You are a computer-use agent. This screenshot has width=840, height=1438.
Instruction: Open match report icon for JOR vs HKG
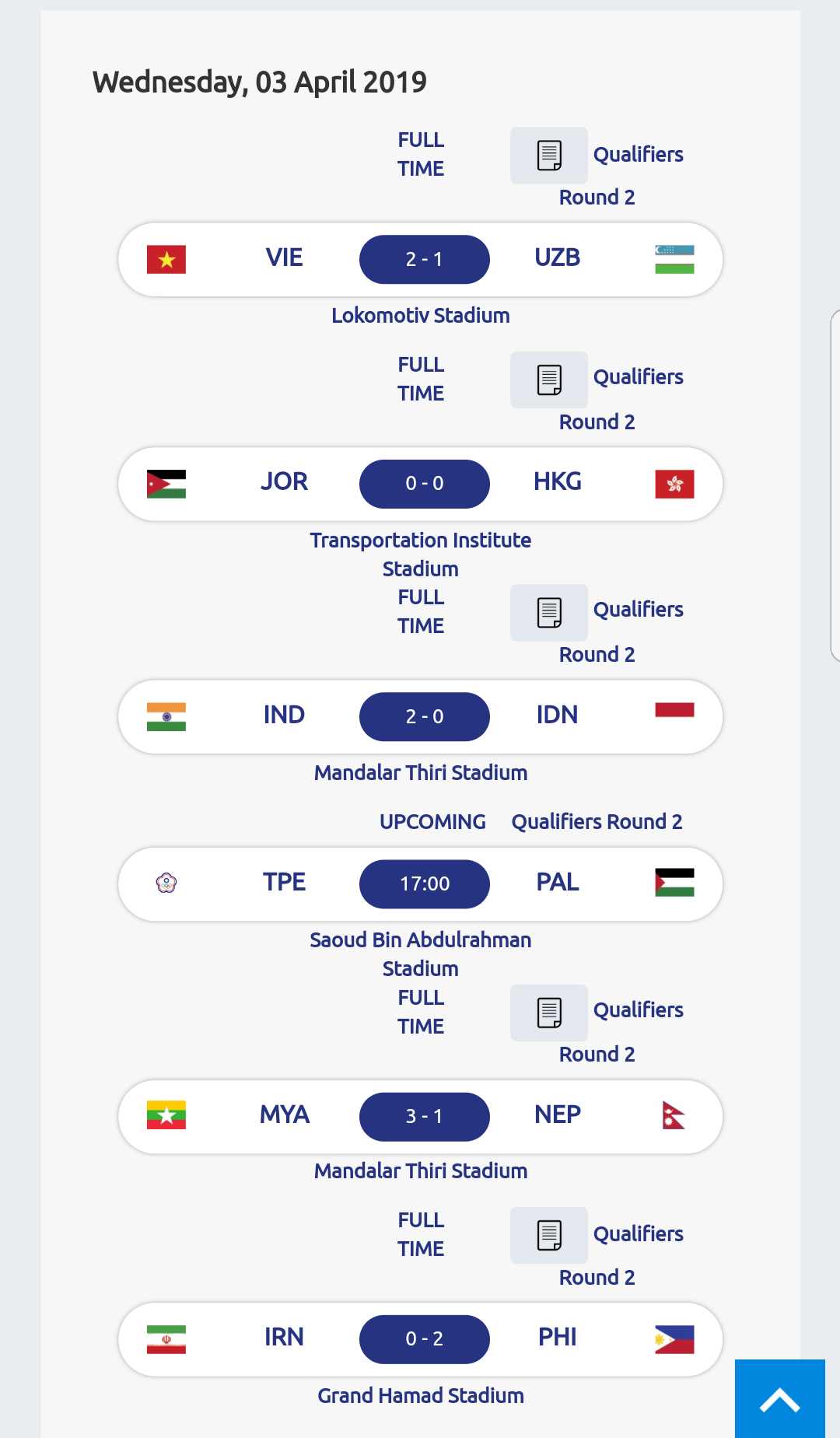549,380
